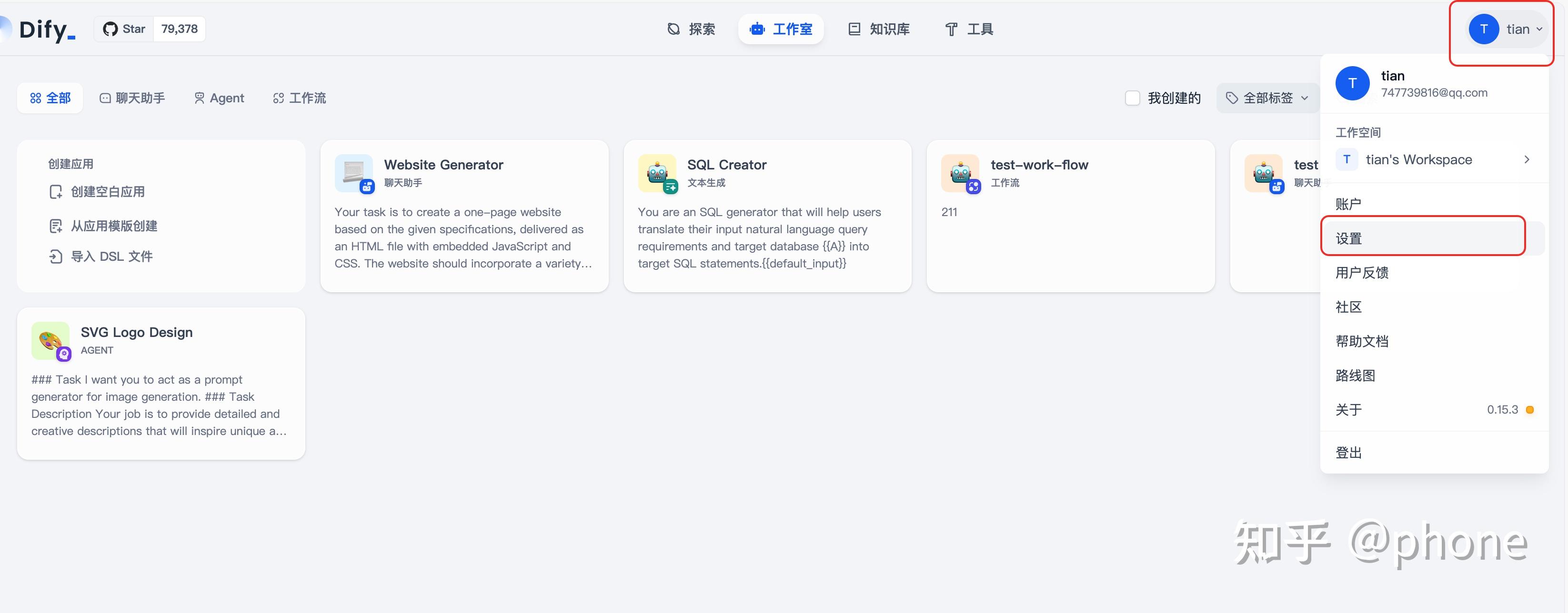Open the 探索 explore page
The width and height of the screenshot is (1568, 613).
pyautogui.click(x=692, y=29)
